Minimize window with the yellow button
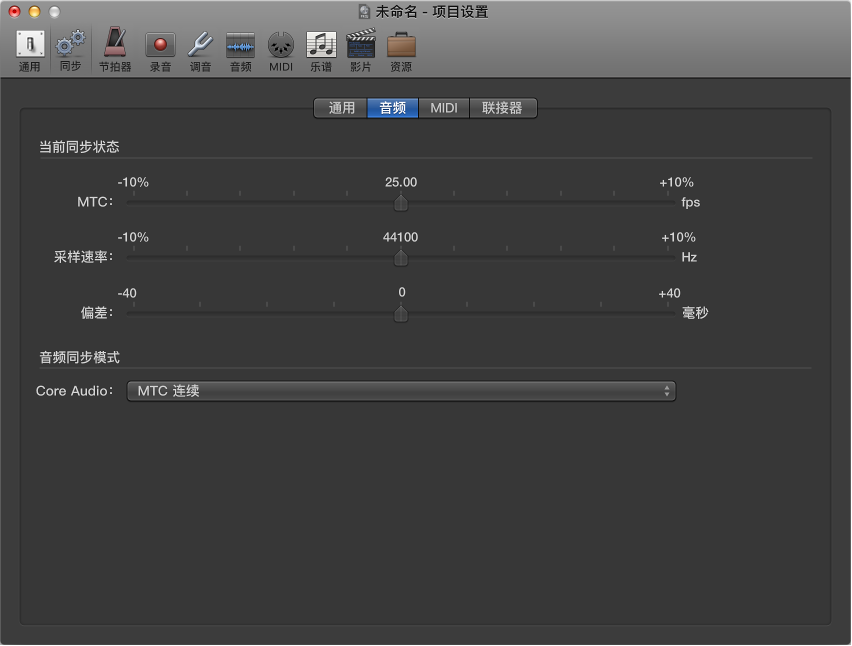The width and height of the screenshot is (852, 646). [x=34, y=11]
